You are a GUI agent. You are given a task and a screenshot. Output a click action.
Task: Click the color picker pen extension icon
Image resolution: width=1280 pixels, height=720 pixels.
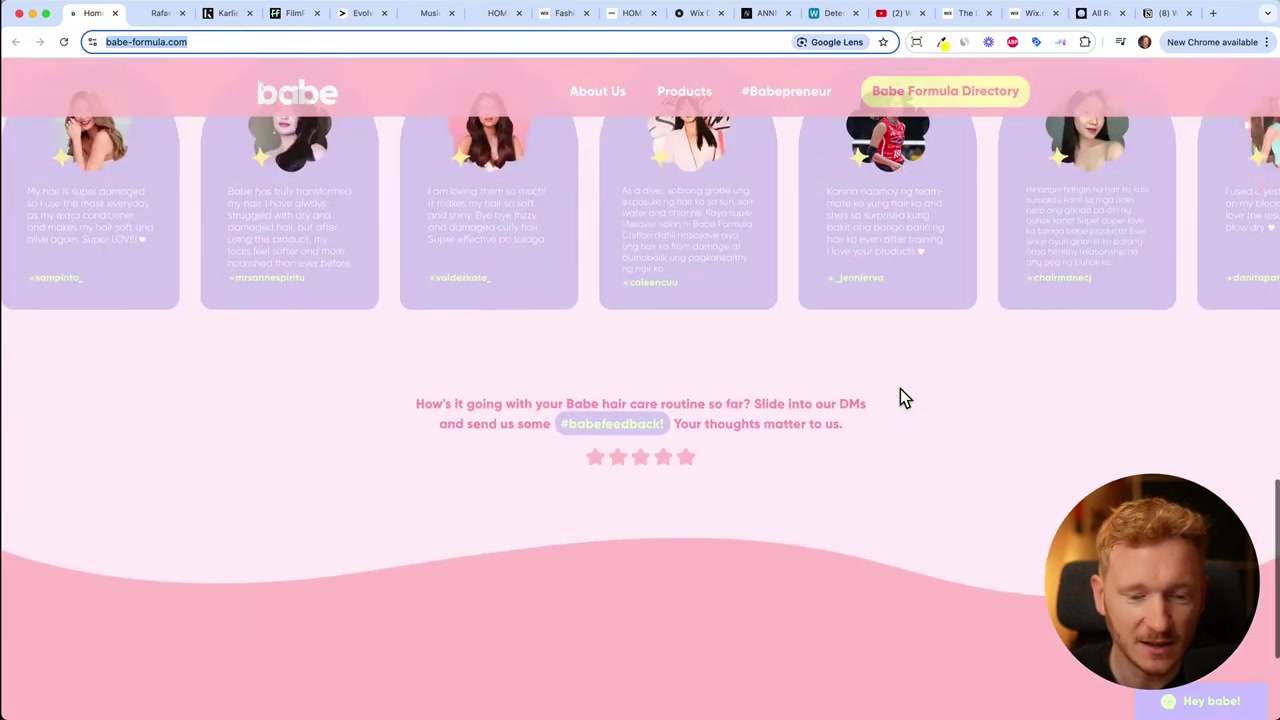(941, 42)
